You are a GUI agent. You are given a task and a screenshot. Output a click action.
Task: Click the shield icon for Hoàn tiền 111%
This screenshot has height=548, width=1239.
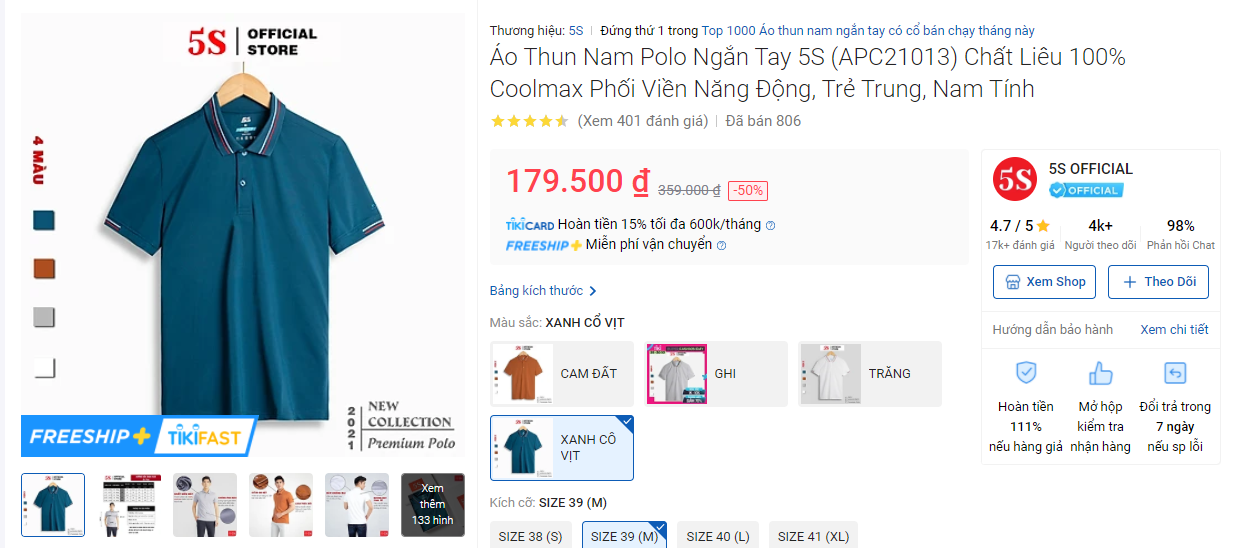coord(1026,373)
